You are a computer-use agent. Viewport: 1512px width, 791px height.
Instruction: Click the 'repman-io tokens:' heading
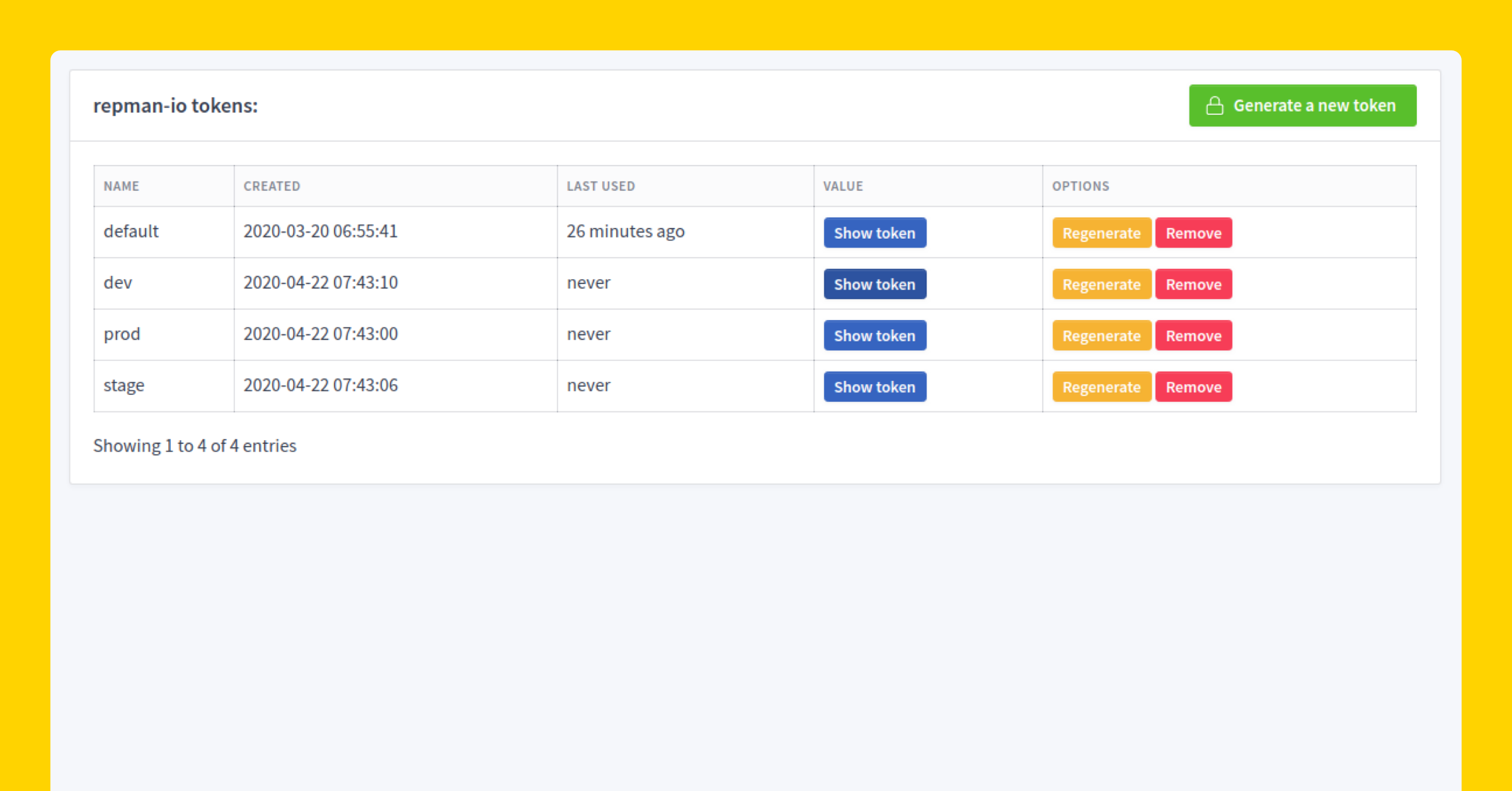(x=176, y=106)
